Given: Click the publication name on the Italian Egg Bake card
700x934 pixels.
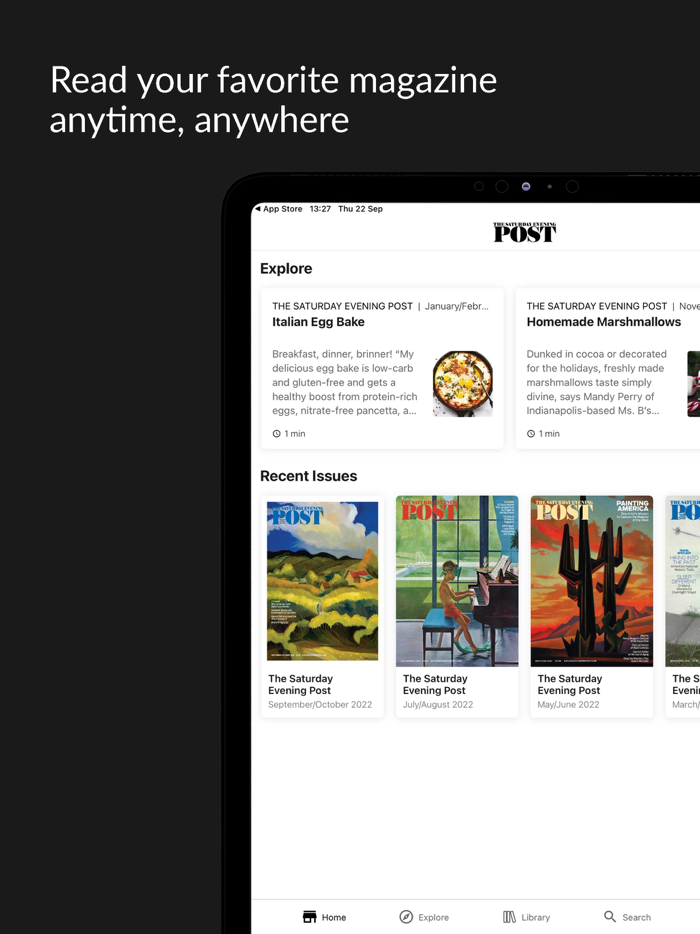Looking at the screenshot, I should (343, 306).
